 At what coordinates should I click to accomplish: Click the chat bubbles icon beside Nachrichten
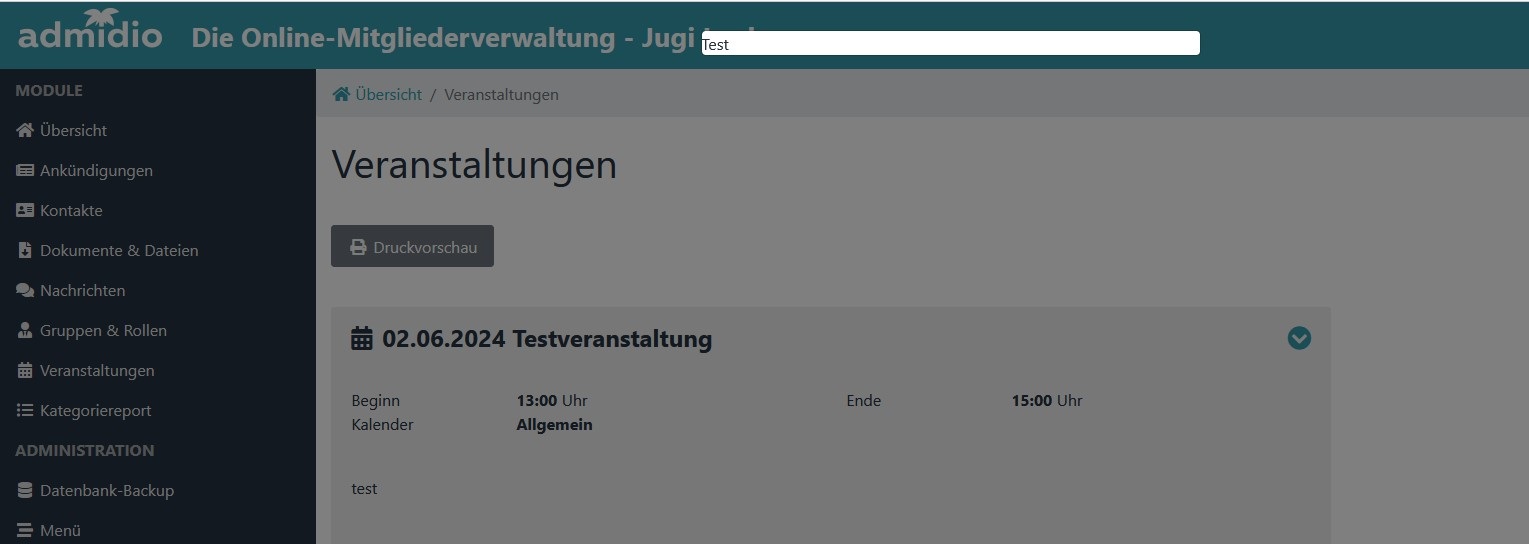(x=25, y=290)
